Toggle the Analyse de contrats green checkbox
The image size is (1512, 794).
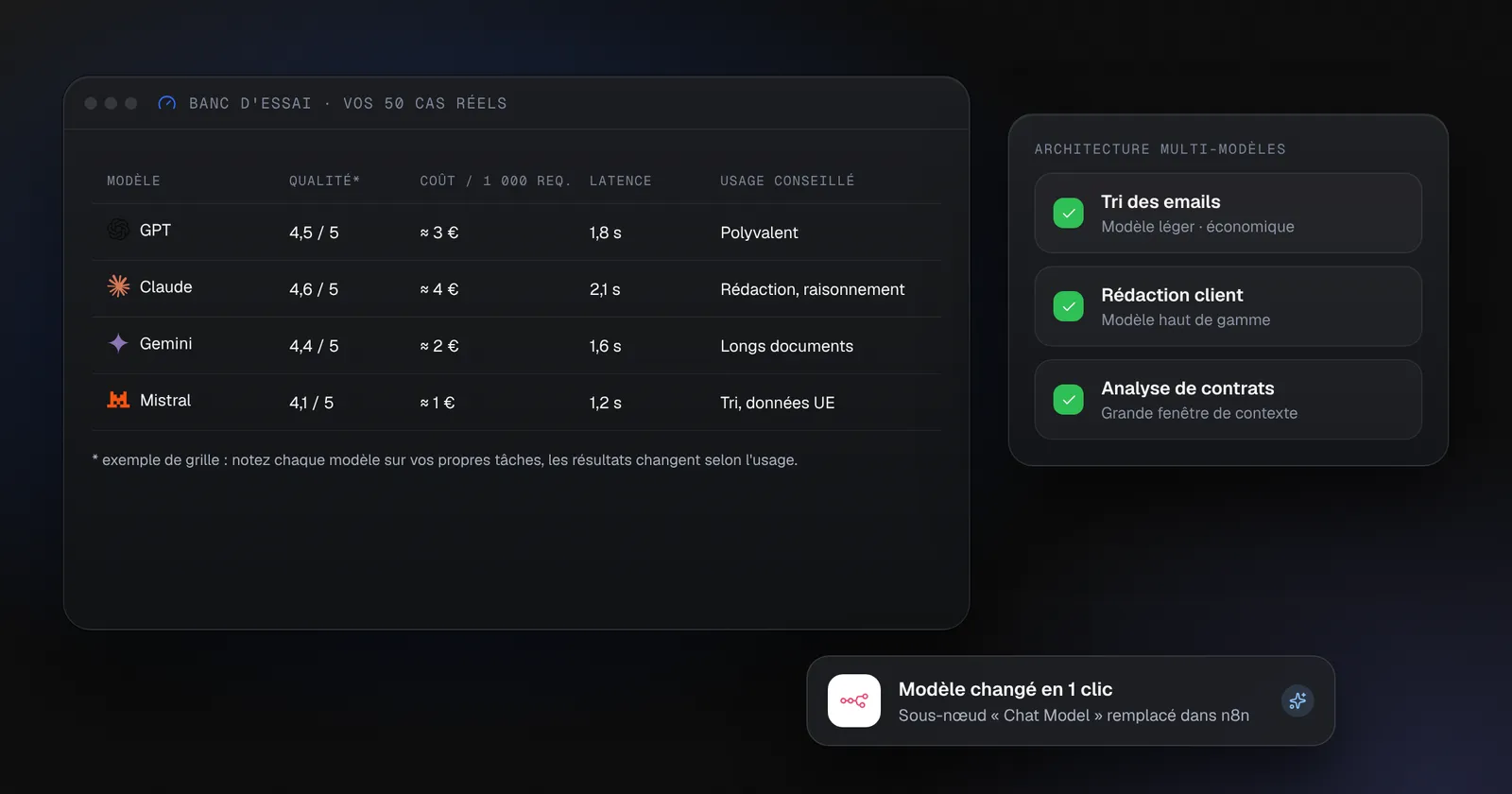pyautogui.click(x=1069, y=399)
